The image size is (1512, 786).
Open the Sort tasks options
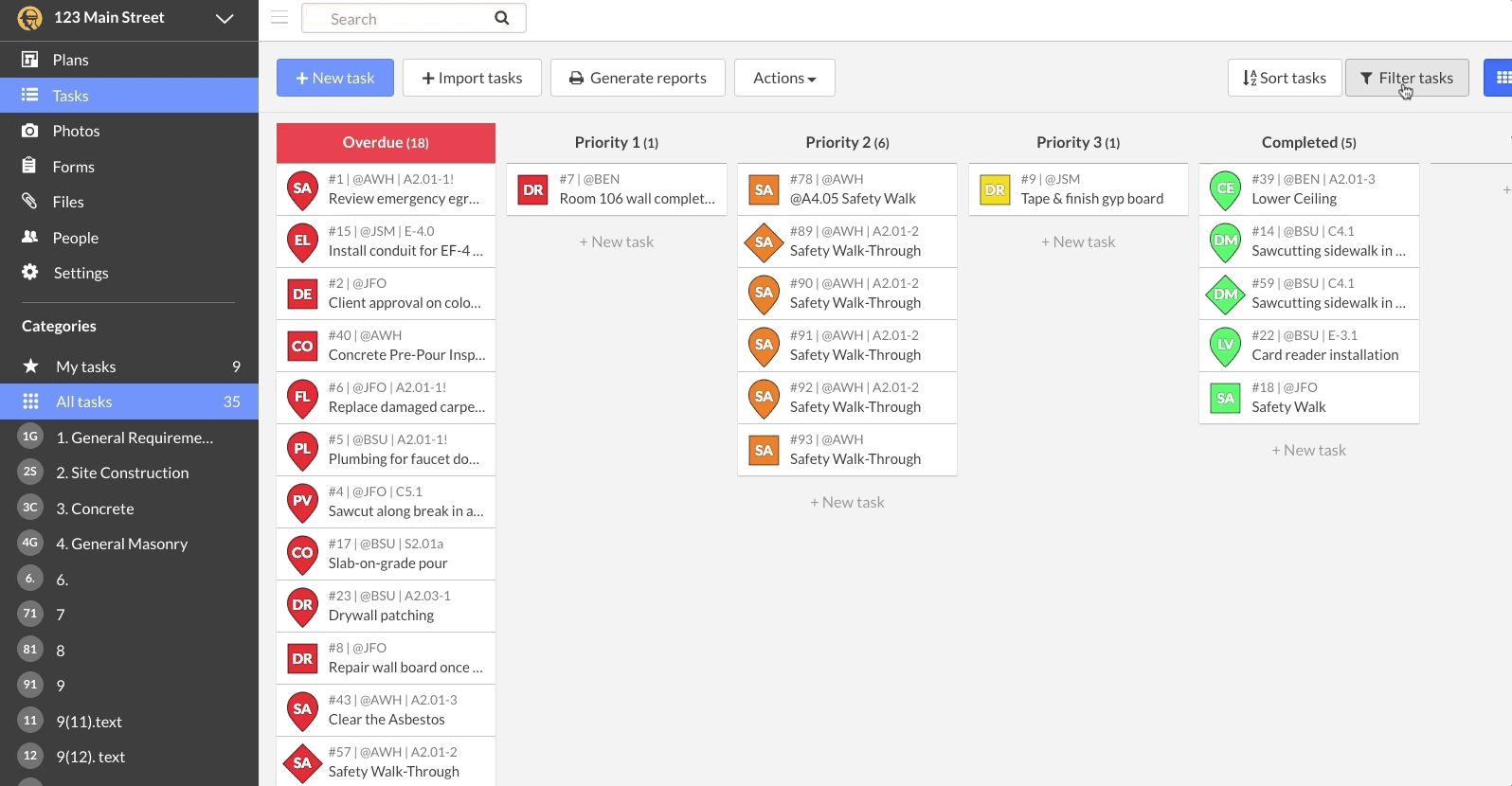point(1284,78)
